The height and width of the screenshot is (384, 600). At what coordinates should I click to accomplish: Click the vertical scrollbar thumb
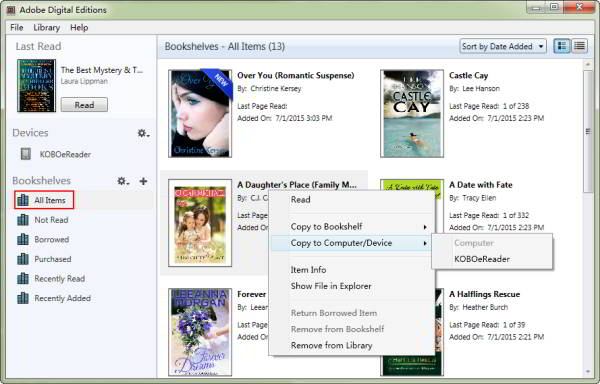click(x=588, y=131)
